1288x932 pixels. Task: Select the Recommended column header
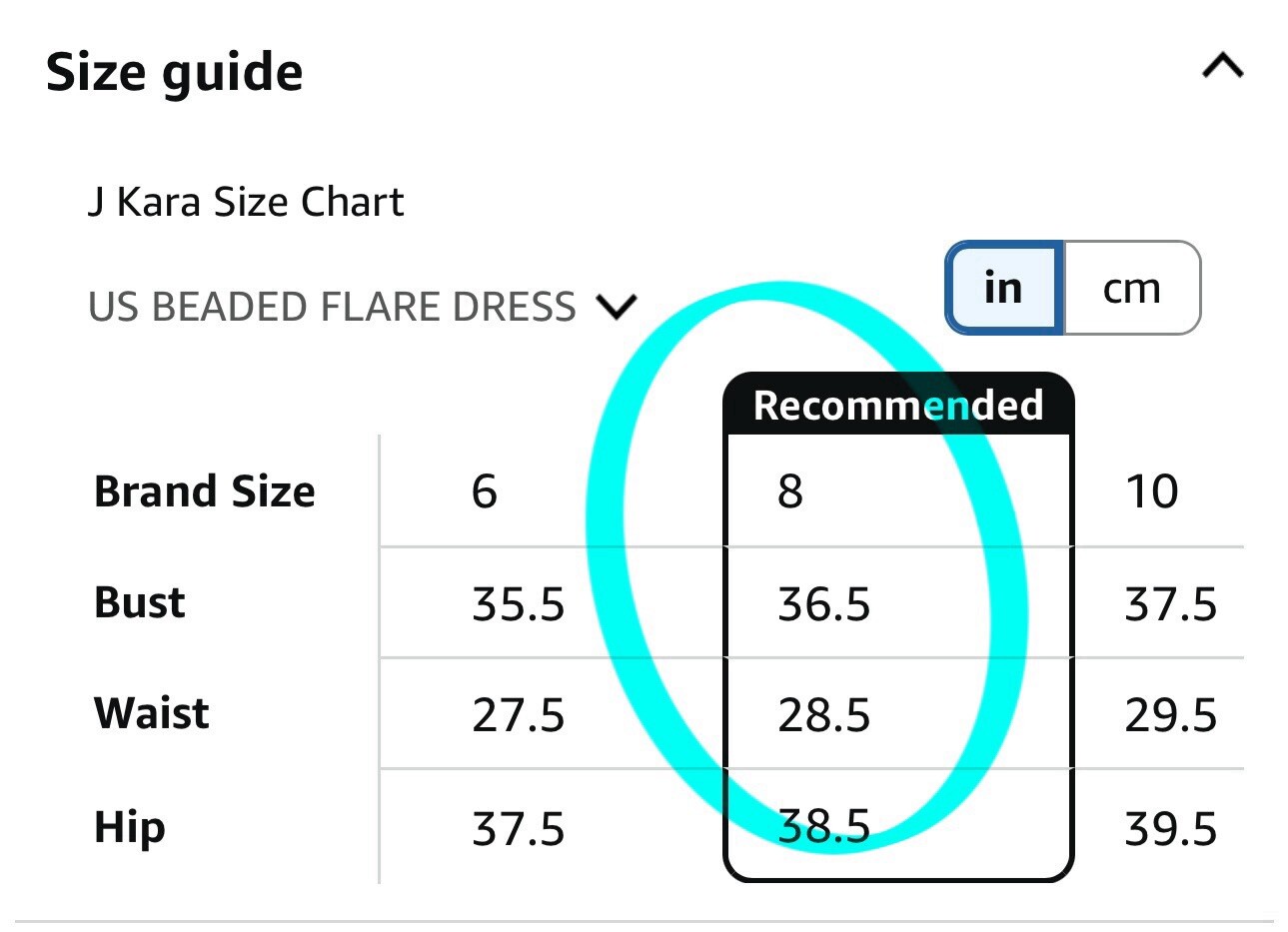pos(897,406)
